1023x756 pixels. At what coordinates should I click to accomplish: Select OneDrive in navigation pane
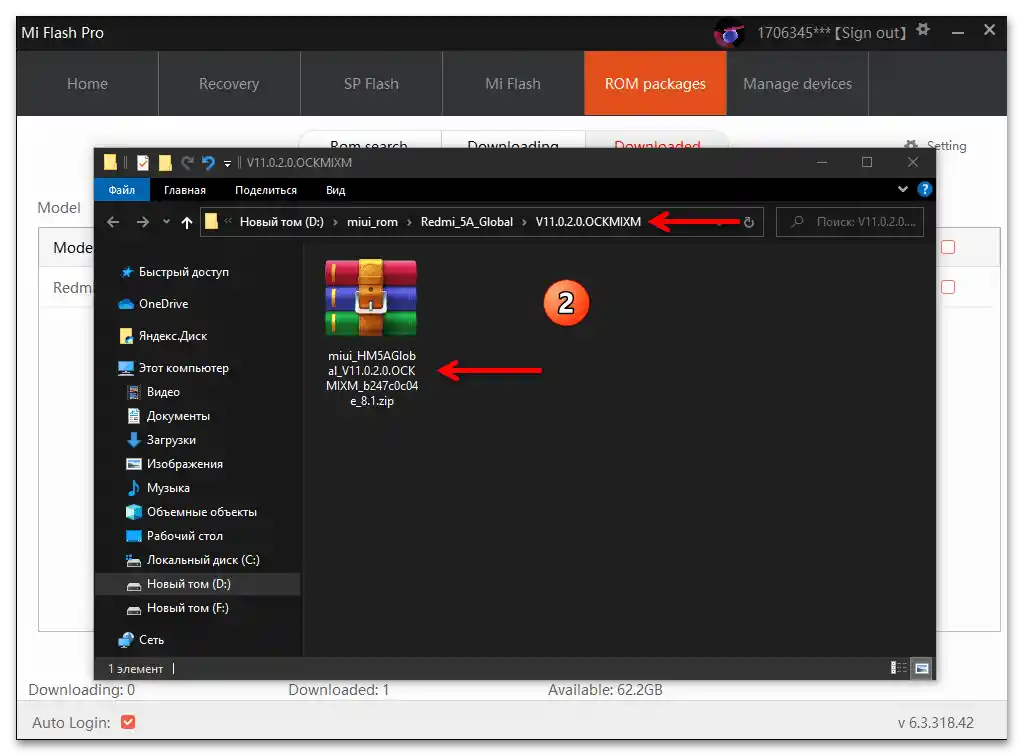(153, 304)
